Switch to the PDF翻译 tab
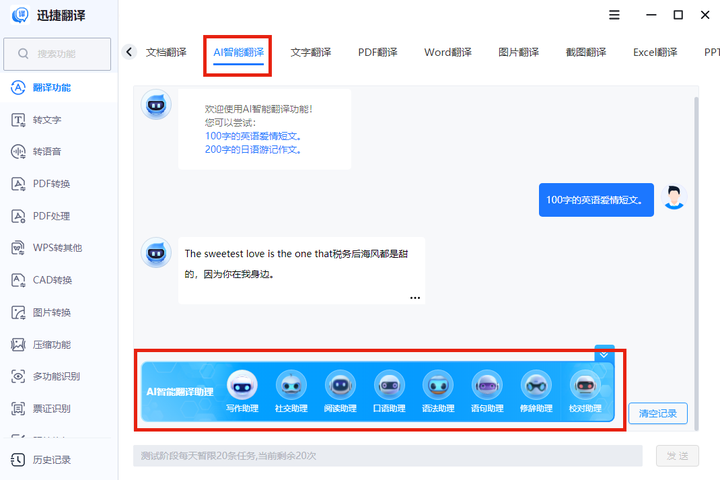 (378, 52)
